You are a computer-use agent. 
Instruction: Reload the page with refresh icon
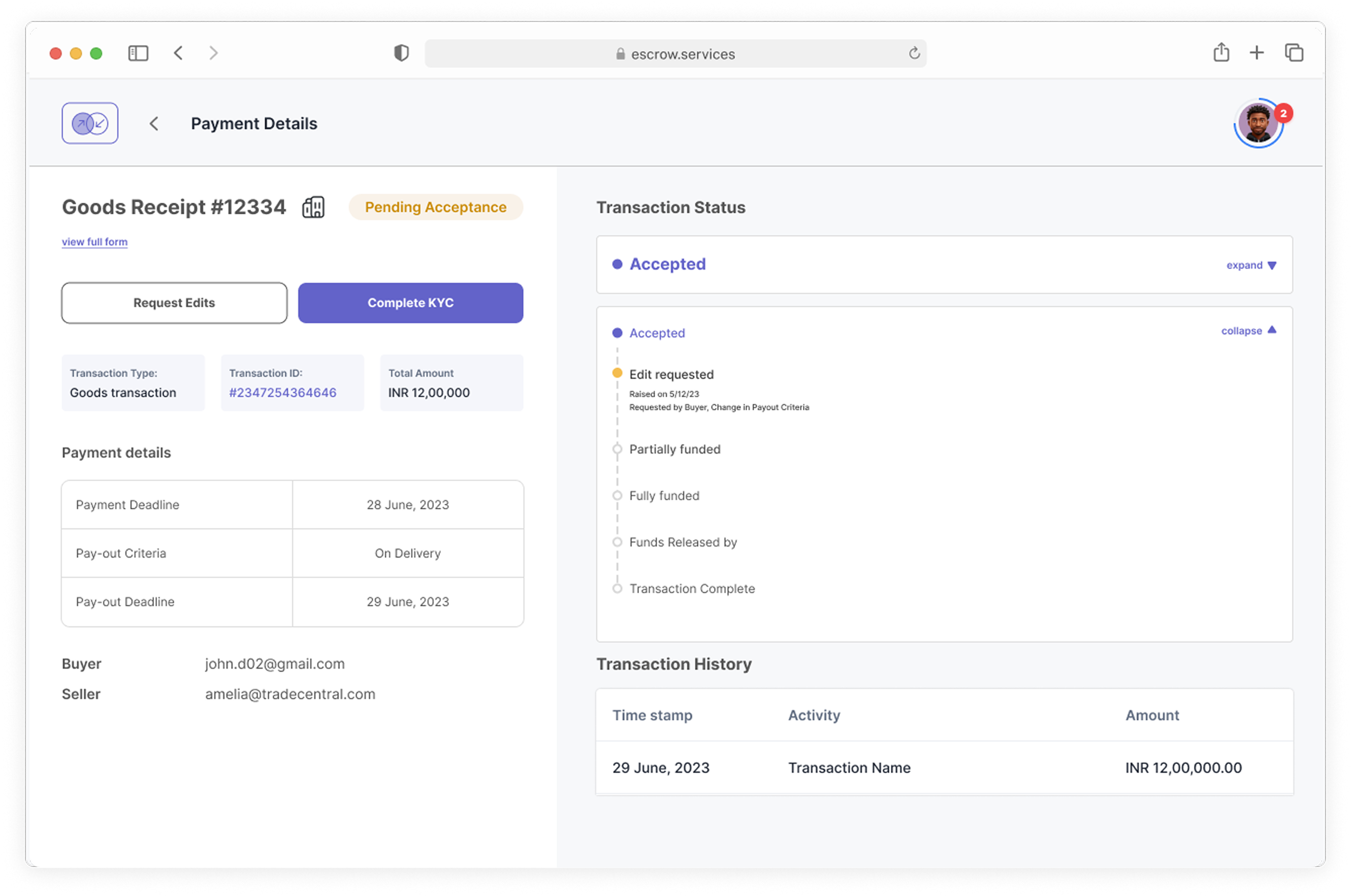[914, 53]
